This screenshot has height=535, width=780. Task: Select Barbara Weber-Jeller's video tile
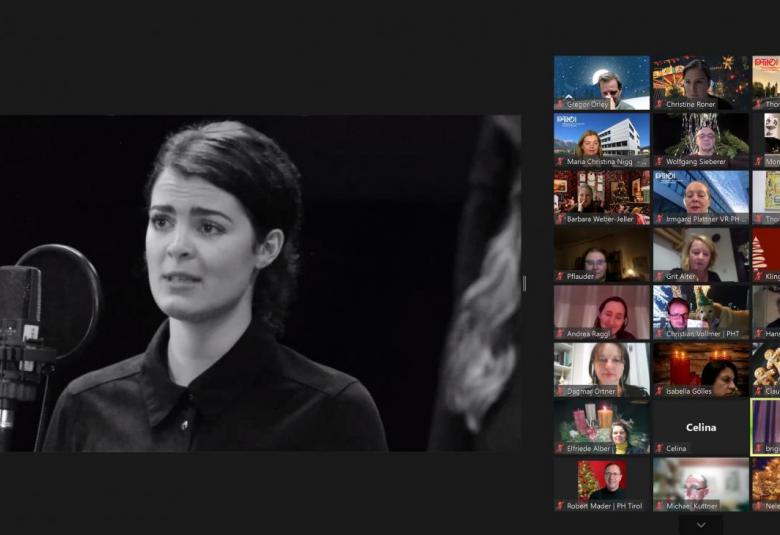tap(601, 196)
